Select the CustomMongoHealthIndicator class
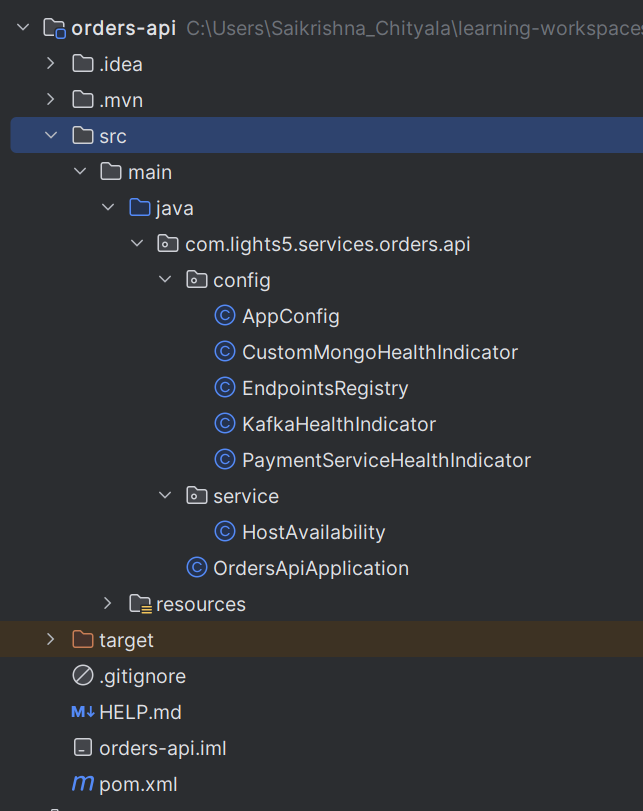This screenshot has height=811, width=643. click(x=380, y=352)
